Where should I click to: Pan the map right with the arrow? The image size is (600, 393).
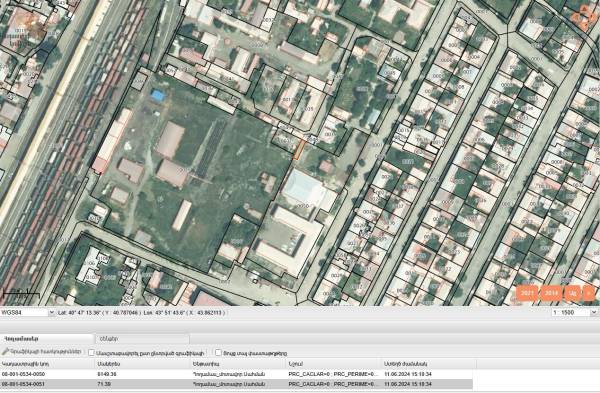click(593, 18)
